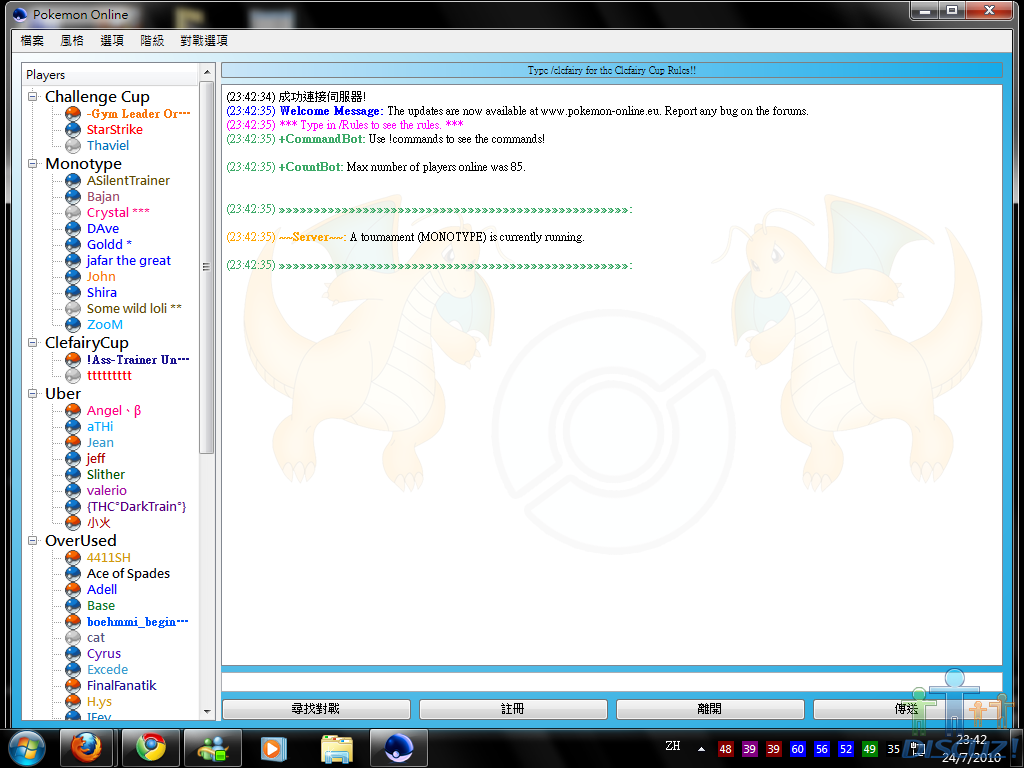This screenshot has width=1024, height=768.
Task: Click the player list scroll down arrow
Action: [x=206, y=712]
